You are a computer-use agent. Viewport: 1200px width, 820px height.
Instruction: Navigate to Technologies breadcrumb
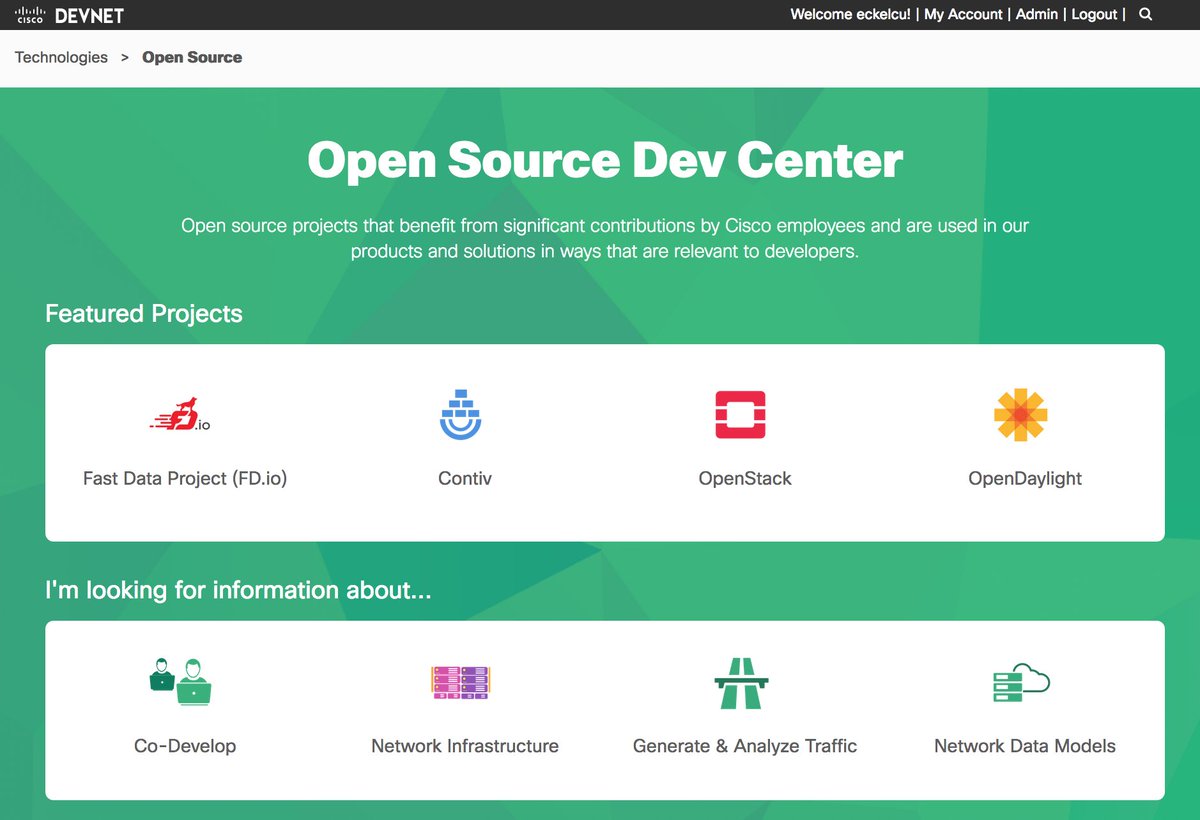(x=61, y=57)
